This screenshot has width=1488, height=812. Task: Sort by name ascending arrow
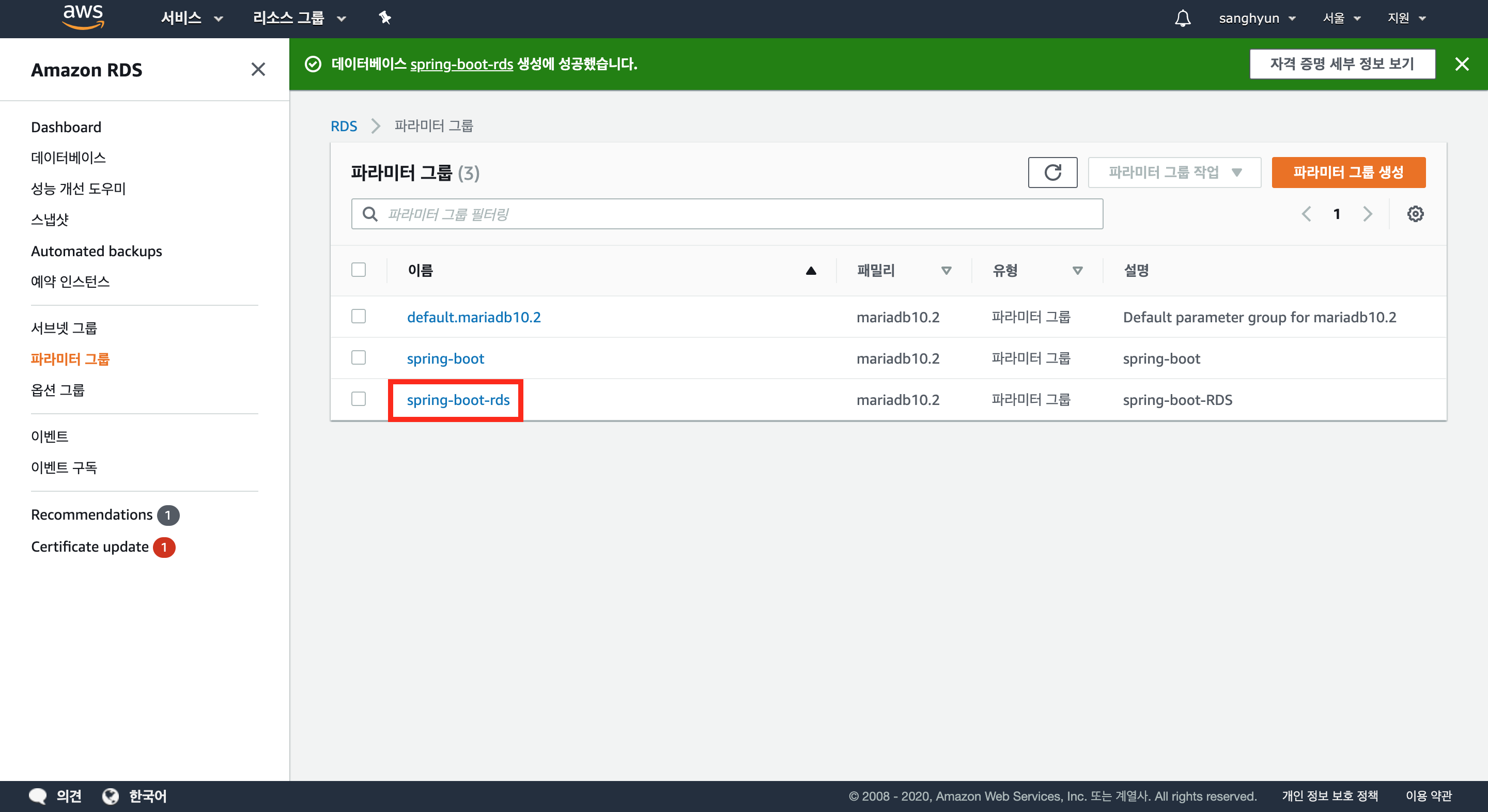point(811,270)
